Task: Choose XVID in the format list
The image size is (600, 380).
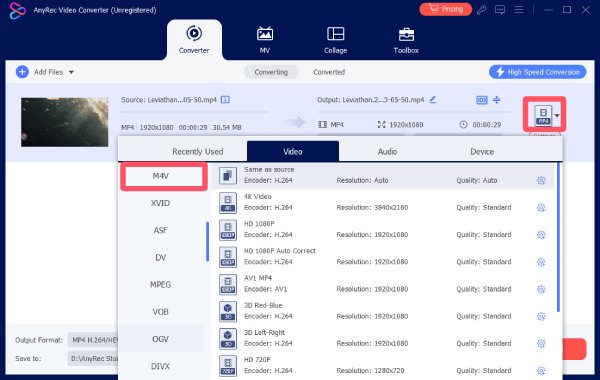Action: click(160, 203)
